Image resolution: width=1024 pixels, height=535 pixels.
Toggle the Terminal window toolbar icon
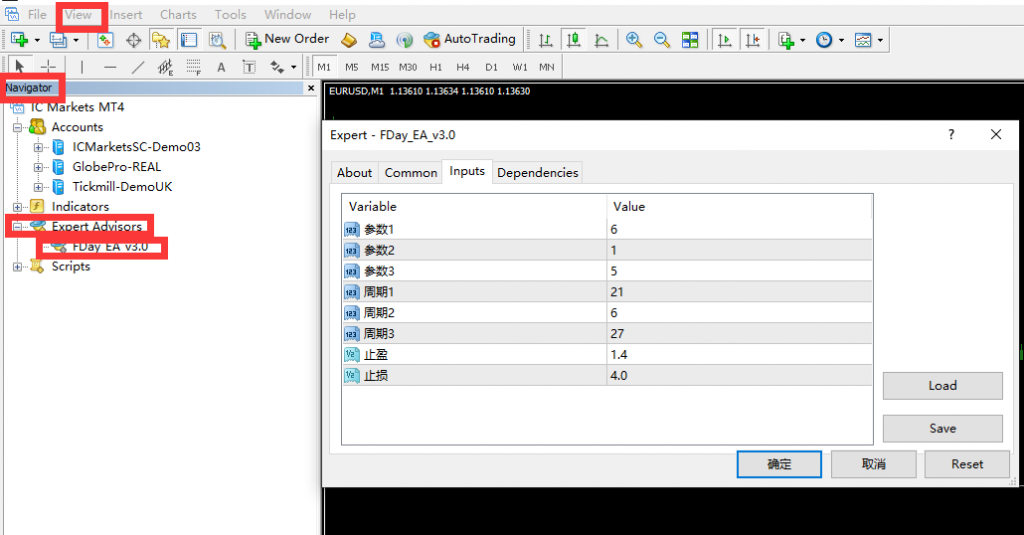tap(189, 40)
